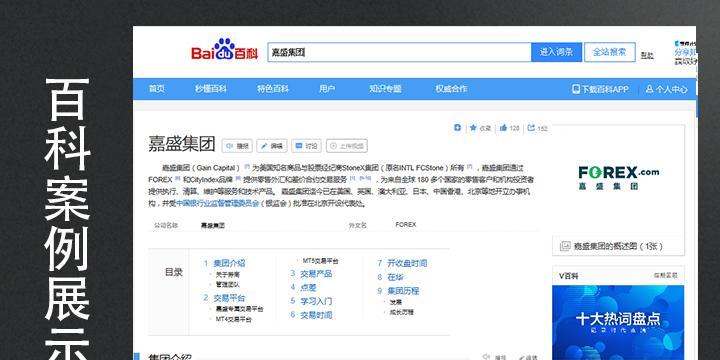Click the FOREX value in 外文名 row

405,225
